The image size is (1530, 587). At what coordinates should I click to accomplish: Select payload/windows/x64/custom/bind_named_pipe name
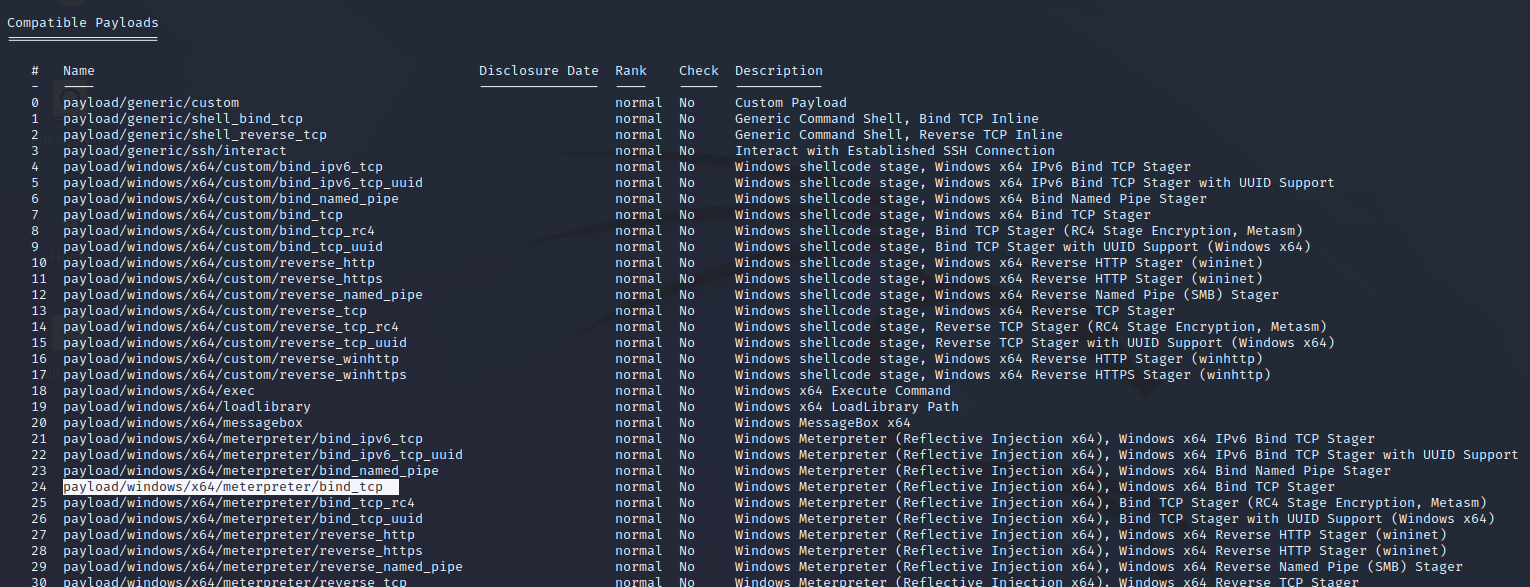(x=231, y=199)
